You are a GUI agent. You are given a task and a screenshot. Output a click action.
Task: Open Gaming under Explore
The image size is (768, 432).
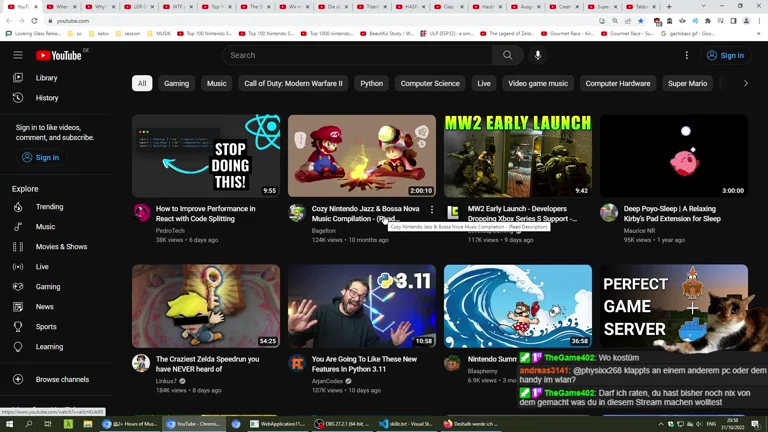(48, 287)
